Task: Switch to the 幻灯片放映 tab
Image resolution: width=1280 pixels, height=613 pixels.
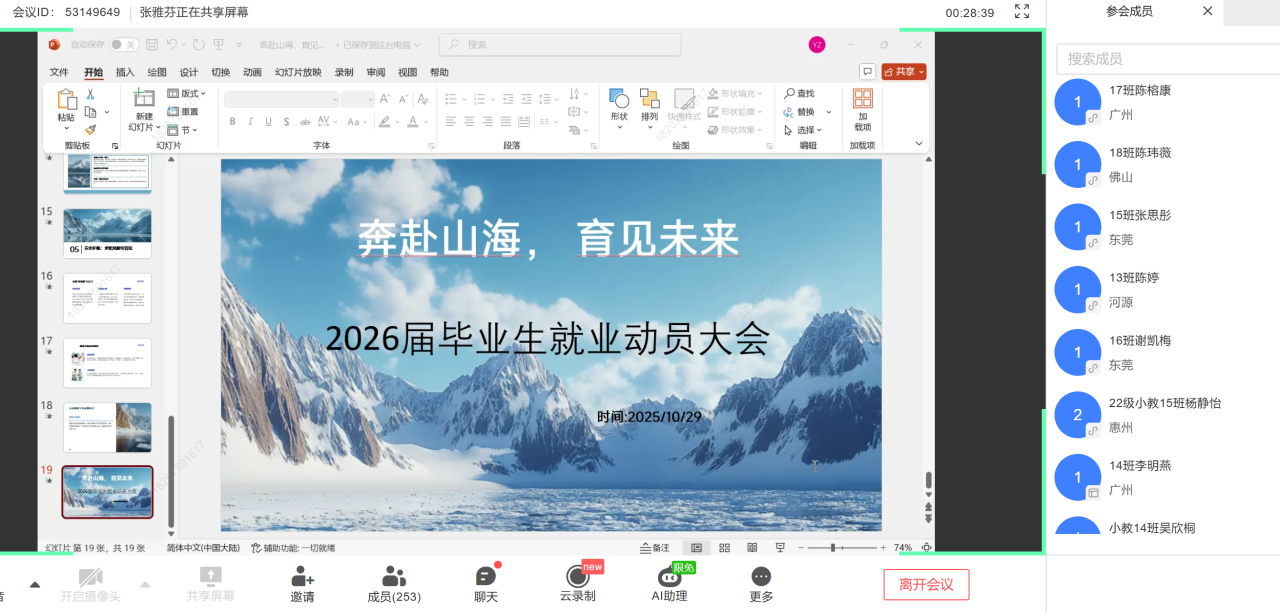Action: coord(298,72)
